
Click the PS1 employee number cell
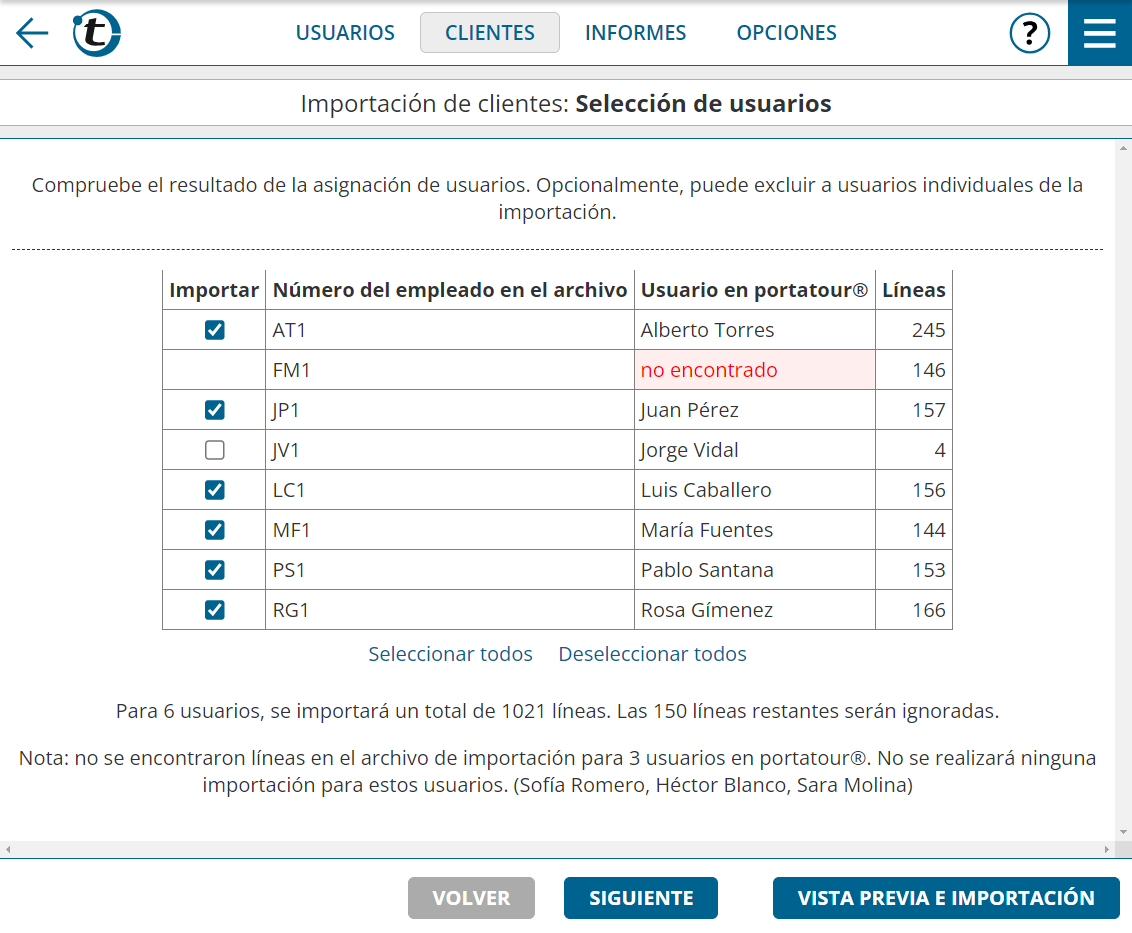pos(450,570)
